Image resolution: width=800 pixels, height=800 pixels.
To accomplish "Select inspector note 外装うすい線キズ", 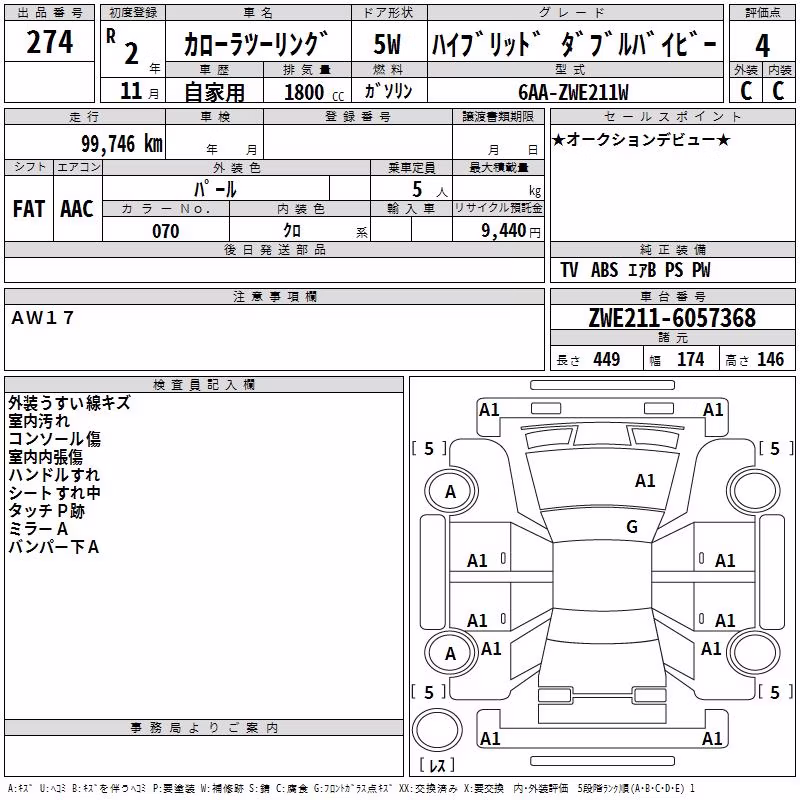I will tap(69, 403).
